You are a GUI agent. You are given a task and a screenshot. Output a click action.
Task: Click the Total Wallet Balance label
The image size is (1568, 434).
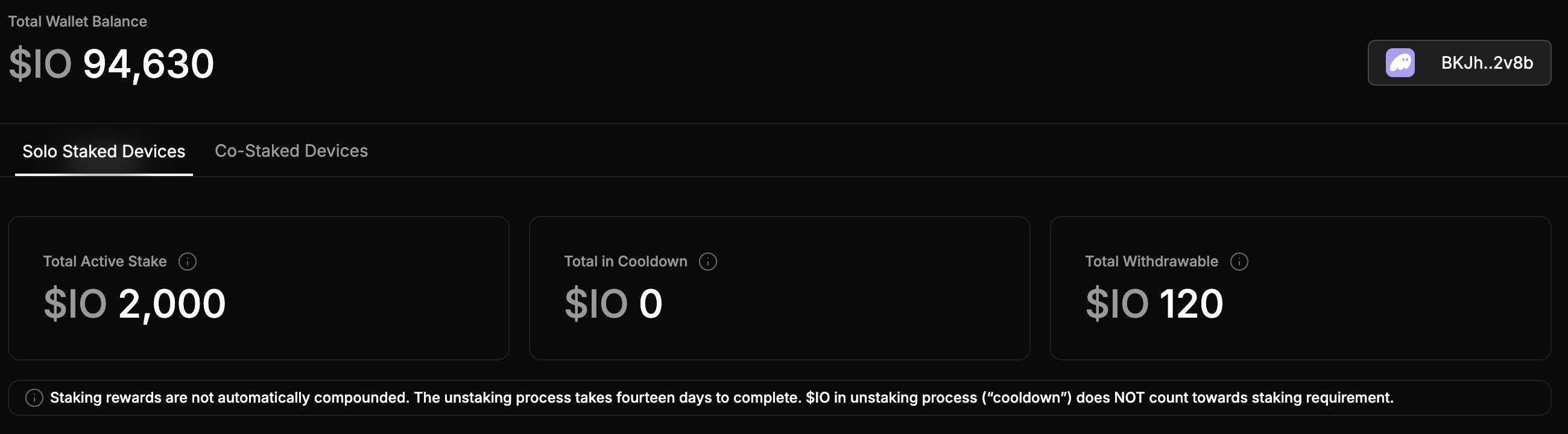[78, 21]
